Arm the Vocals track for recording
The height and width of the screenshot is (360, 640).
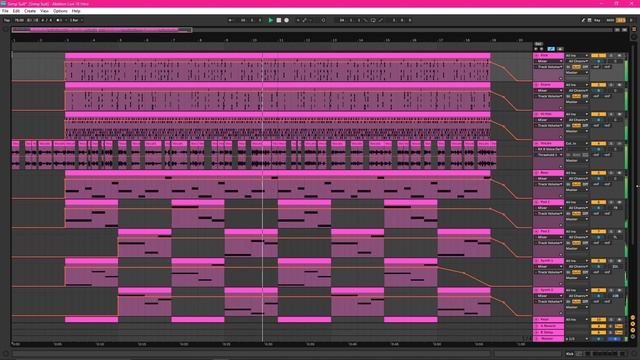(x=619, y=144)
